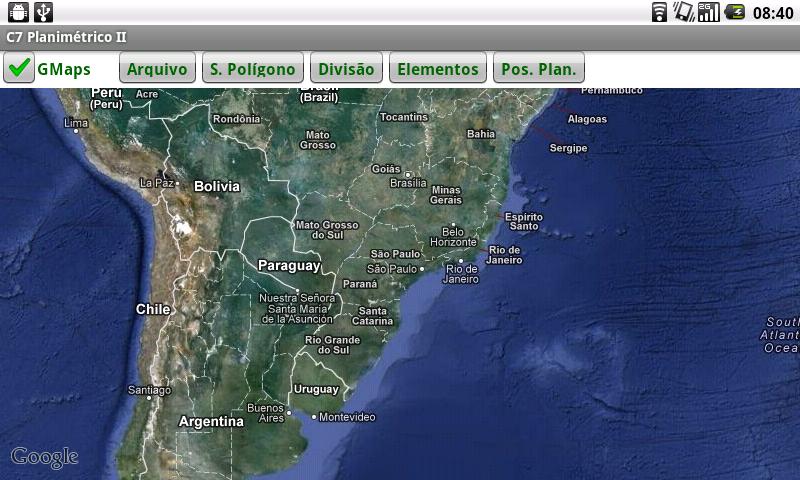Click the Tocantins state label
800x480 pixels.
pos(404,117)
